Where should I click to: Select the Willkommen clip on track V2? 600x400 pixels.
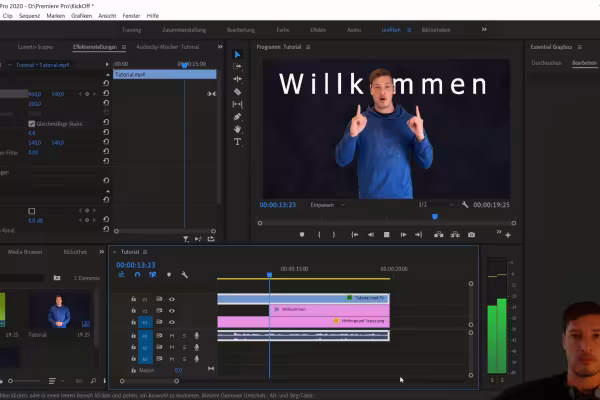(x=329, y=309)
